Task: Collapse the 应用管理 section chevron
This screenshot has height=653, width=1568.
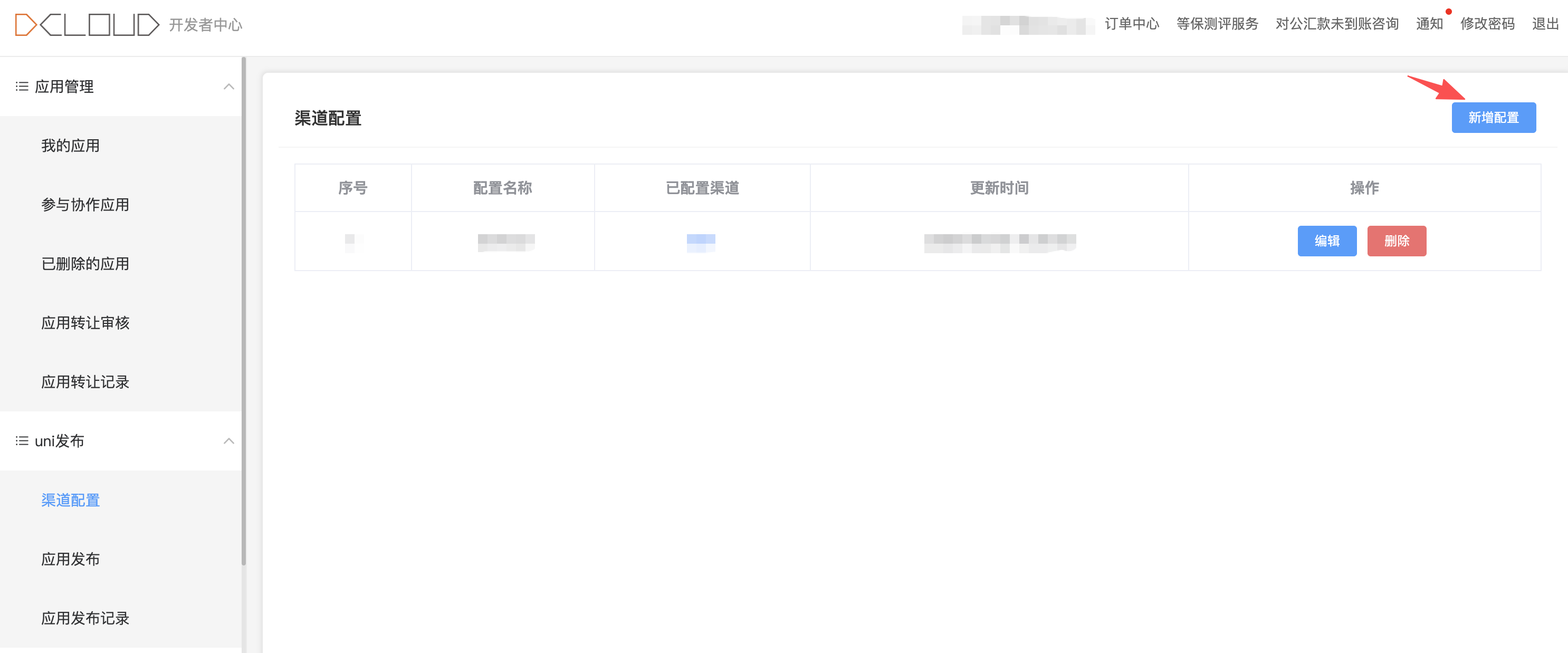Action: (228, 87)
